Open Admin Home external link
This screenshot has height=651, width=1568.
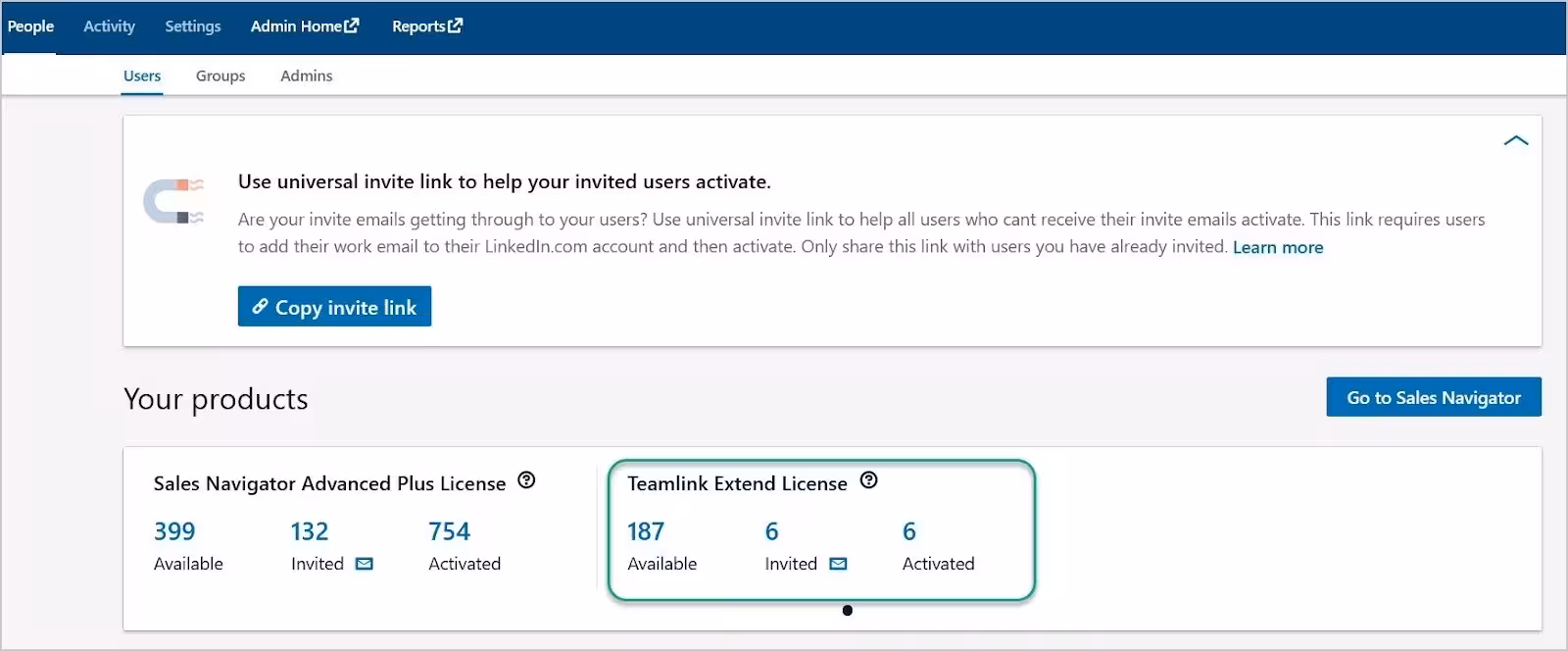[304, 26]
